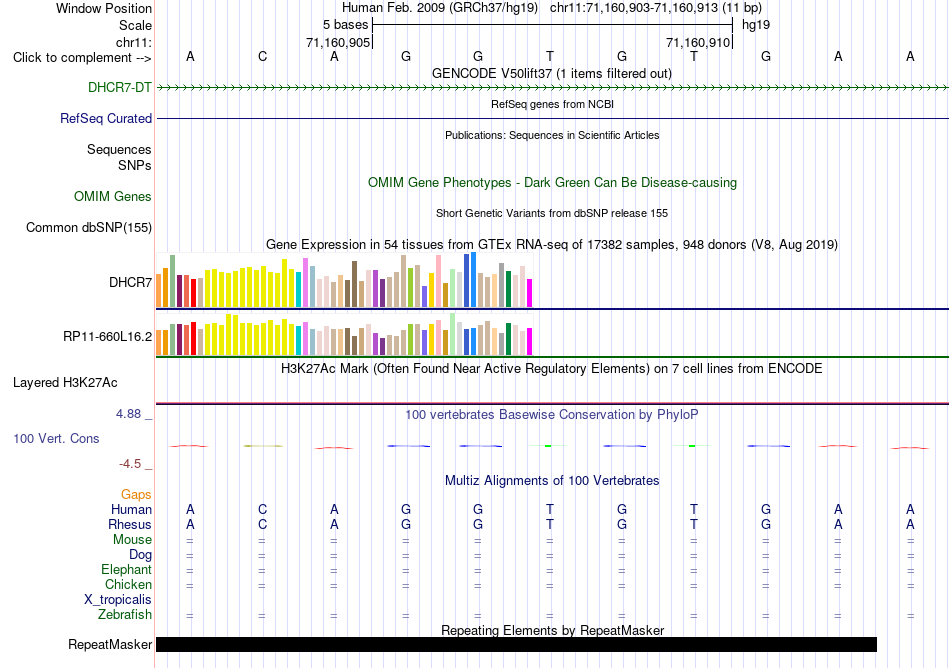The image size is (950, 668).
Task: Click the 4.88 PhyloP upper limit value
Action: (x=128, y=414)
